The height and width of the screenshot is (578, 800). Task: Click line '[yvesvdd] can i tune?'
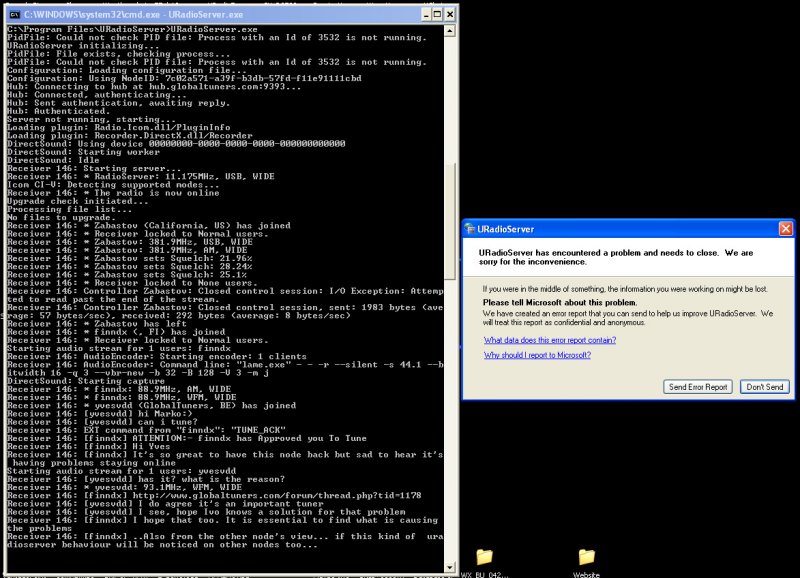click(102, 422)
